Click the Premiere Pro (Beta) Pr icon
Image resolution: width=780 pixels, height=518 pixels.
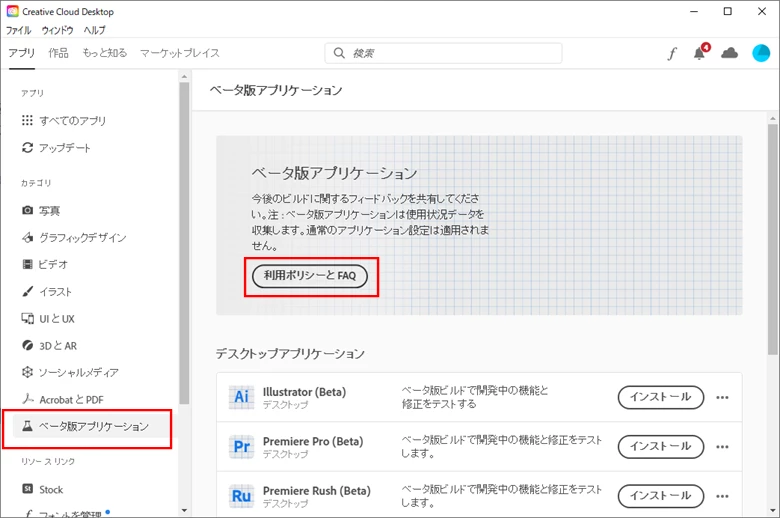(x=241, y=446)
